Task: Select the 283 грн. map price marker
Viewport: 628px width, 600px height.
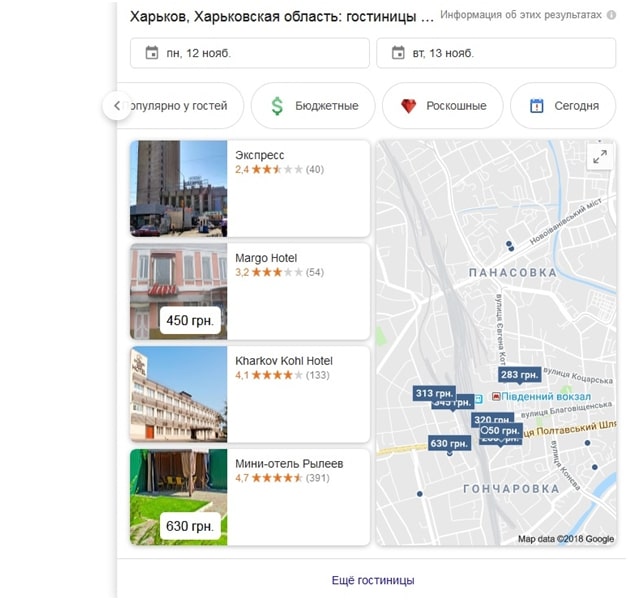Action: (519, 375)
